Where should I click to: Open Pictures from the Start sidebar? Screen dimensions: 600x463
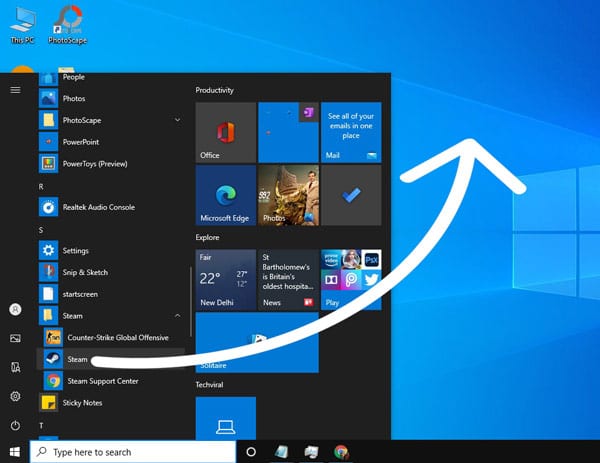(x=15, y=338)
